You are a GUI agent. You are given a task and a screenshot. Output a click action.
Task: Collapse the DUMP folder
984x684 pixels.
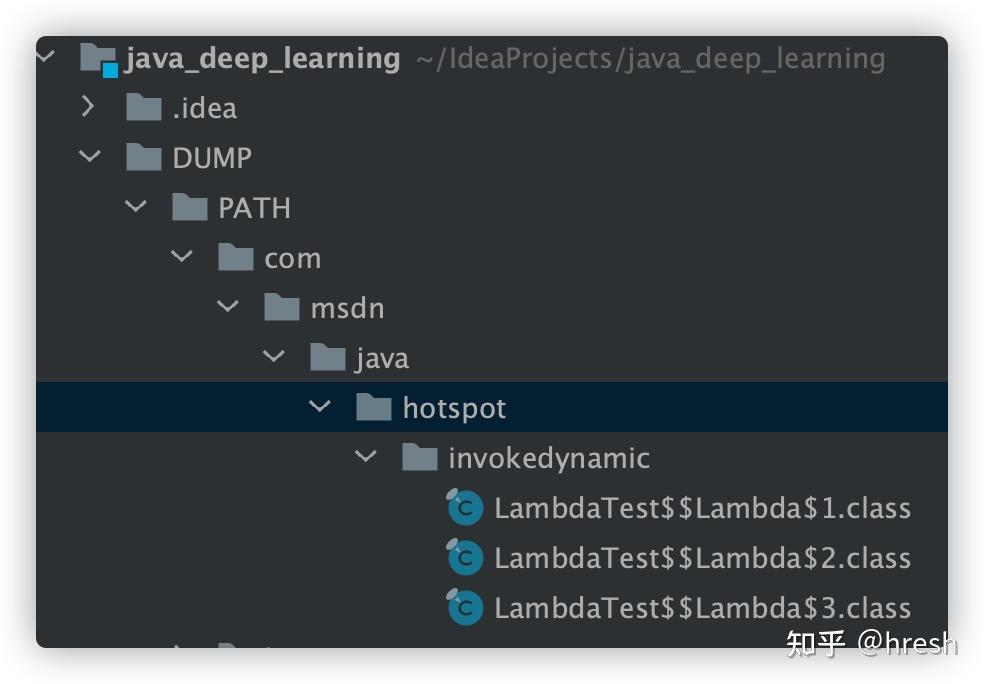pos(90,157)
